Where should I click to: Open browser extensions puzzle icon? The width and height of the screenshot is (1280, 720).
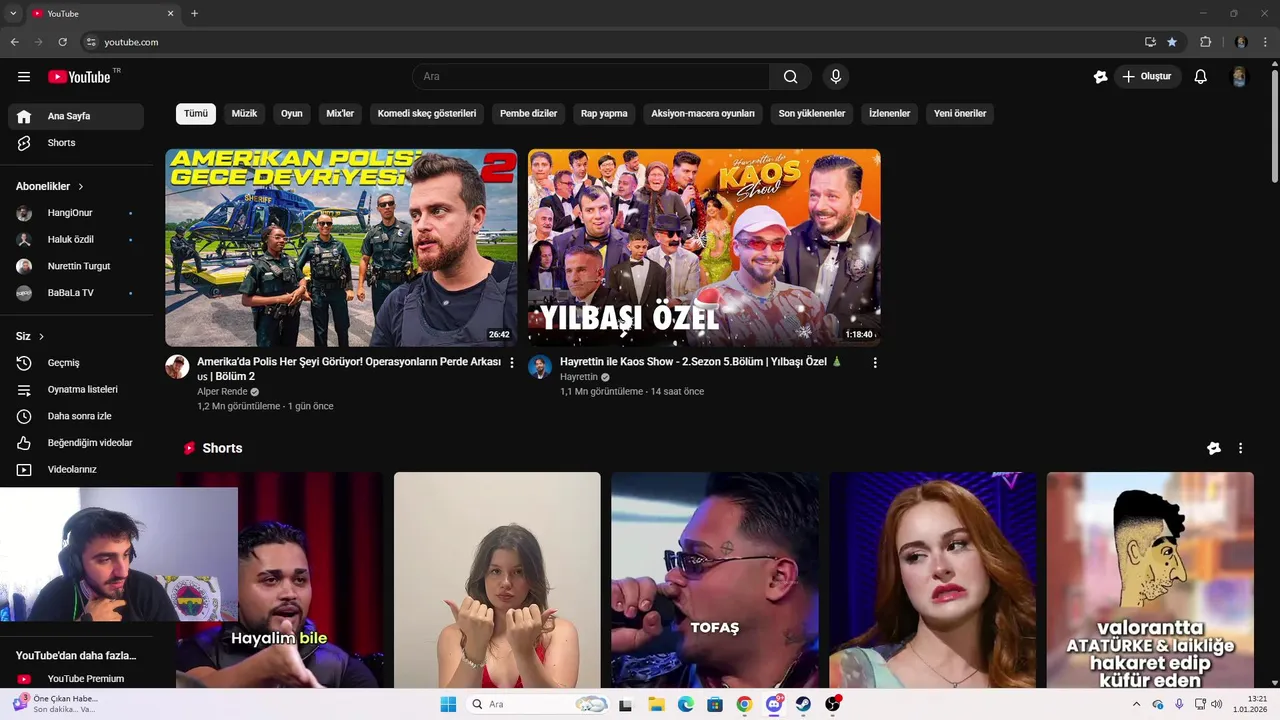tap(1206, 42)
